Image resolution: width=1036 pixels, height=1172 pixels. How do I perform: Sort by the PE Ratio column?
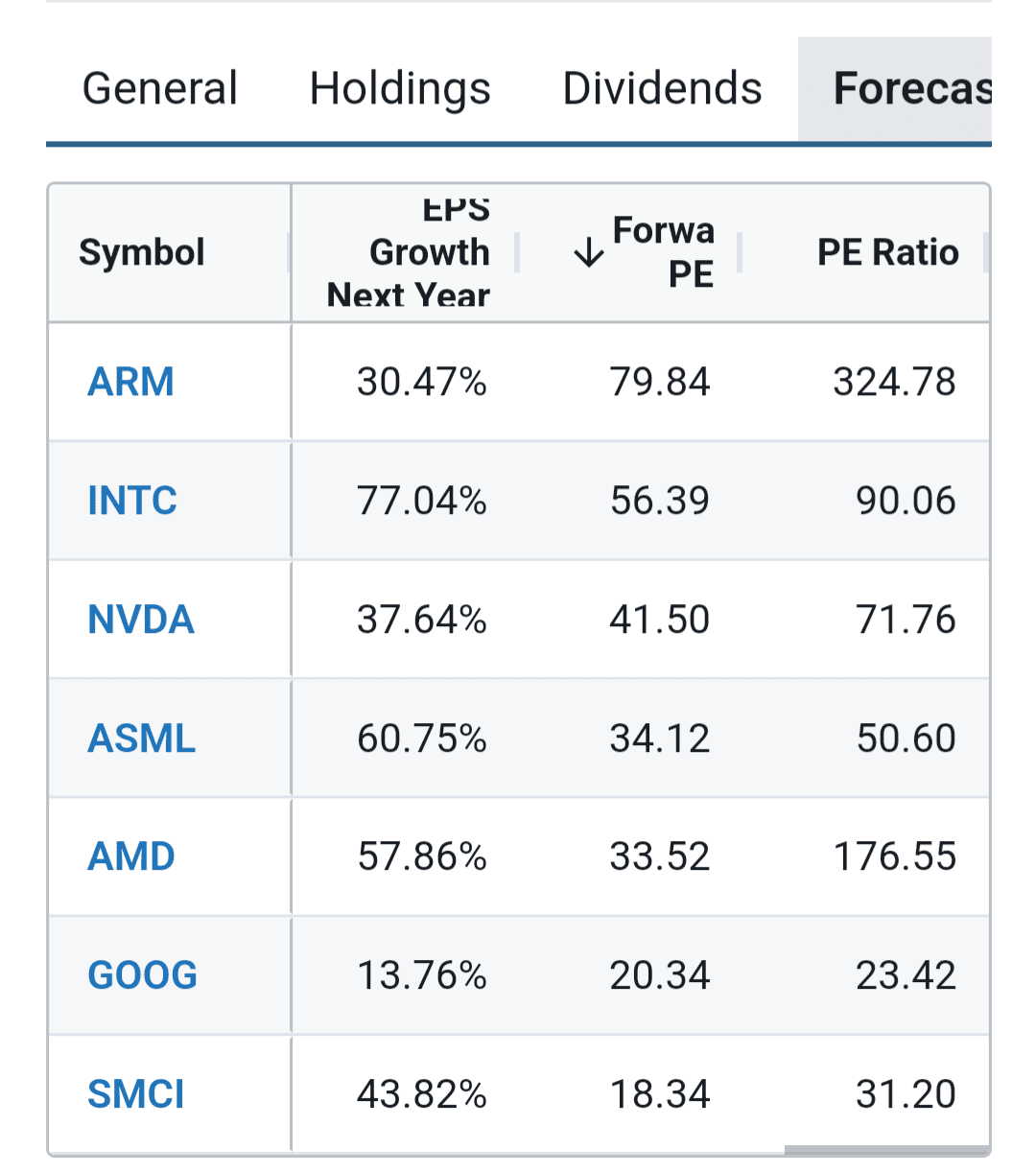(x=887, y=253)
